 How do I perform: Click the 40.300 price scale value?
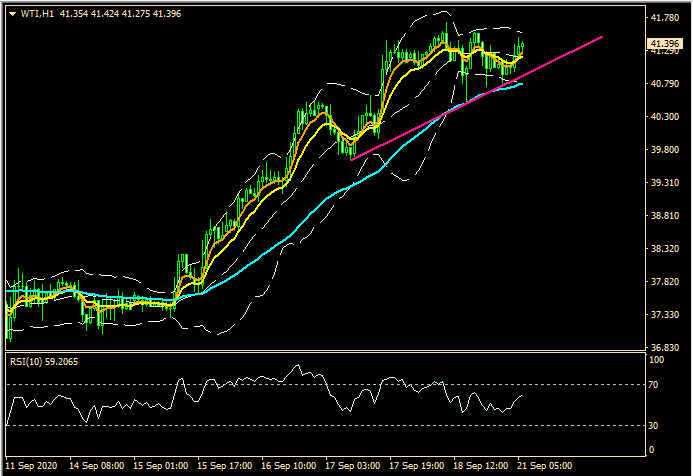point(663,117)
